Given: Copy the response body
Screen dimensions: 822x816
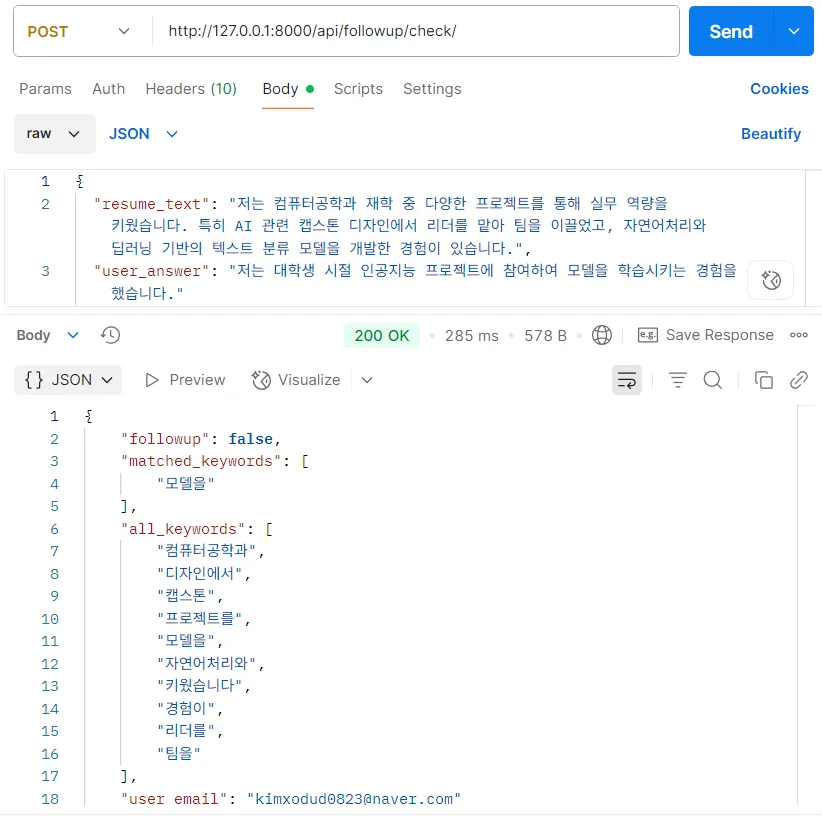Looking at the screenshot, I should point(763,380).
